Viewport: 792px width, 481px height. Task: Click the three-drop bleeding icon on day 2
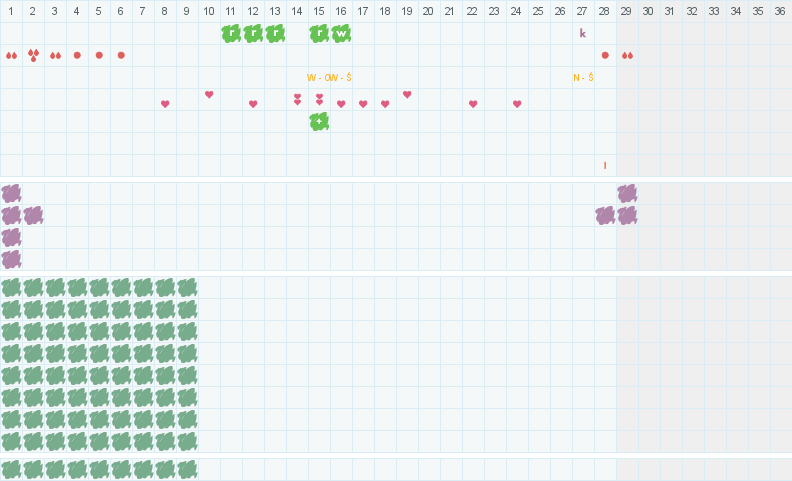[33, 55]
